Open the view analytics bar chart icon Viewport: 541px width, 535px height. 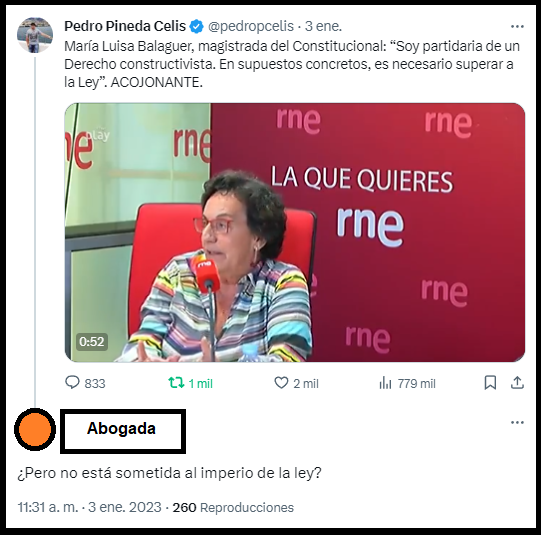point(385,383)
